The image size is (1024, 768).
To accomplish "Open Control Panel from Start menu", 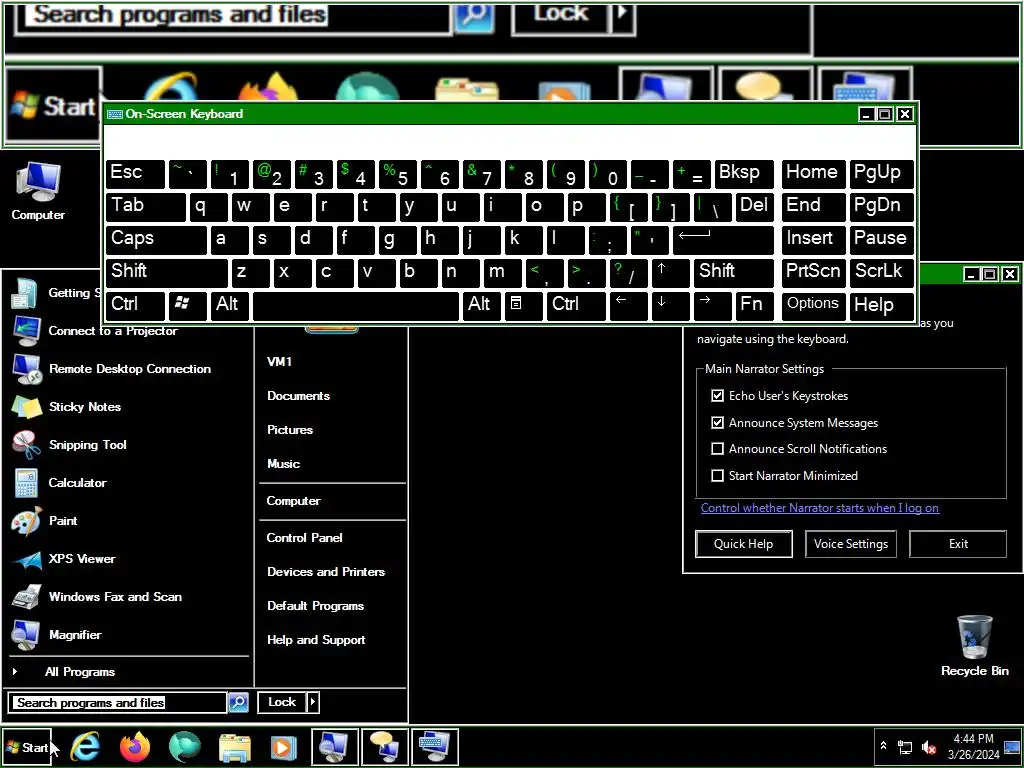I will pyautogui.click(x=304, y=537).
